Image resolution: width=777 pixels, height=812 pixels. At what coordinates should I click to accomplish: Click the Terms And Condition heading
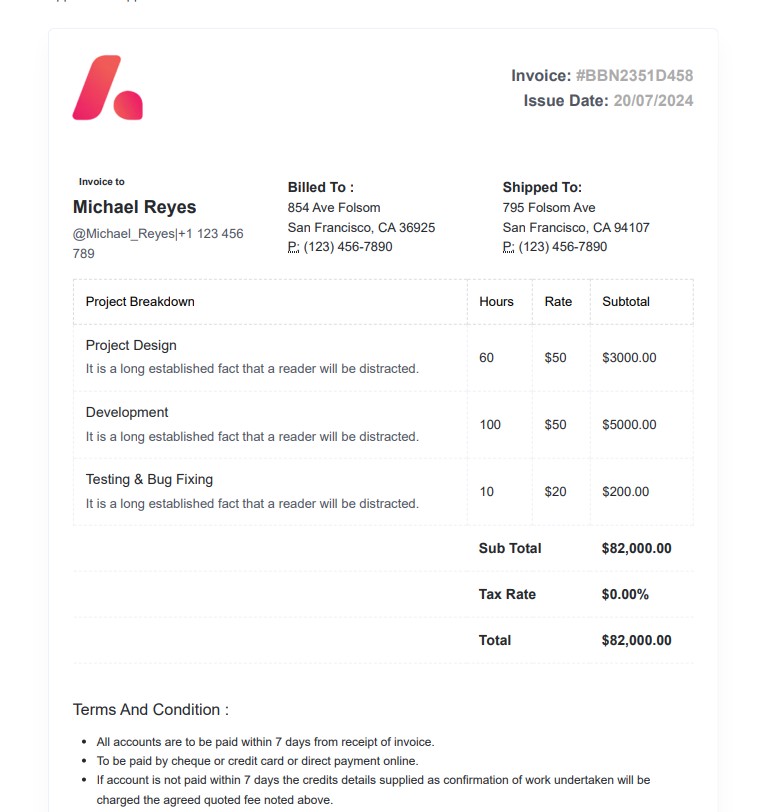point(151,710)
